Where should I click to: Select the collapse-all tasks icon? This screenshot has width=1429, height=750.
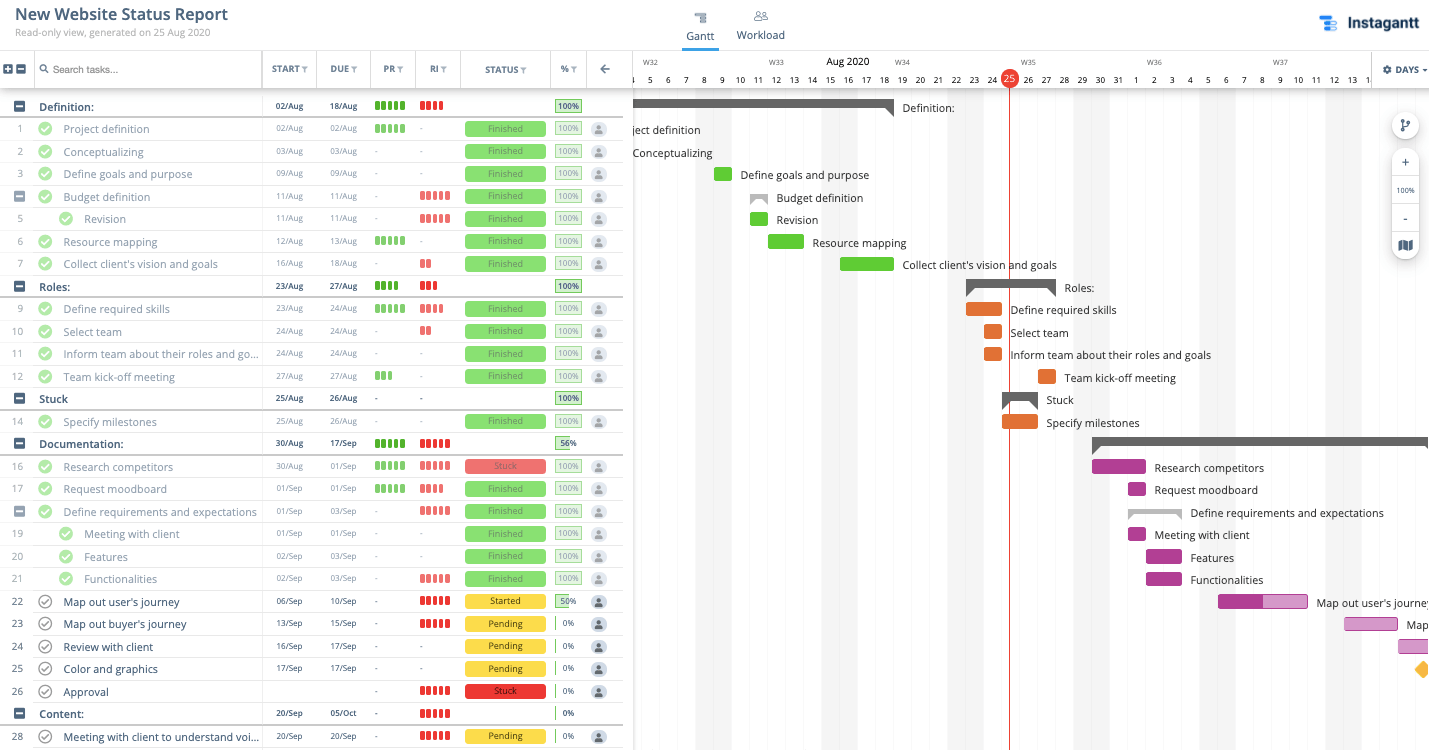pos(22,69)
